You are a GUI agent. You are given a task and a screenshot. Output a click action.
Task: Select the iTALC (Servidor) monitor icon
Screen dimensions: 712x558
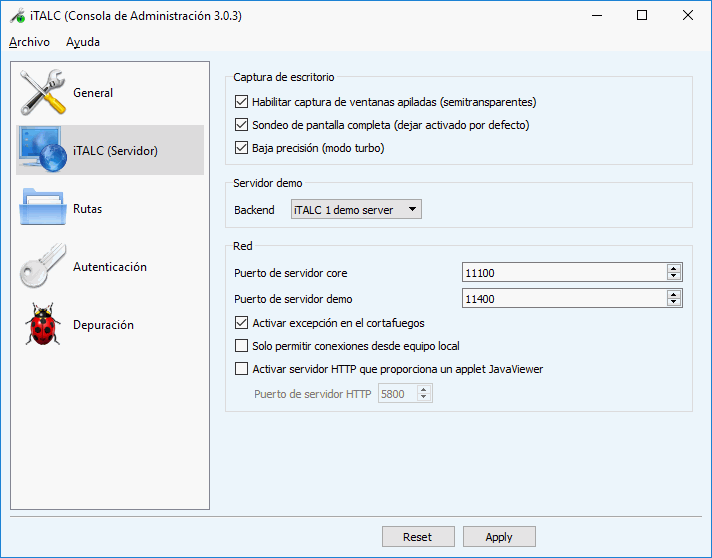(42, 151)
